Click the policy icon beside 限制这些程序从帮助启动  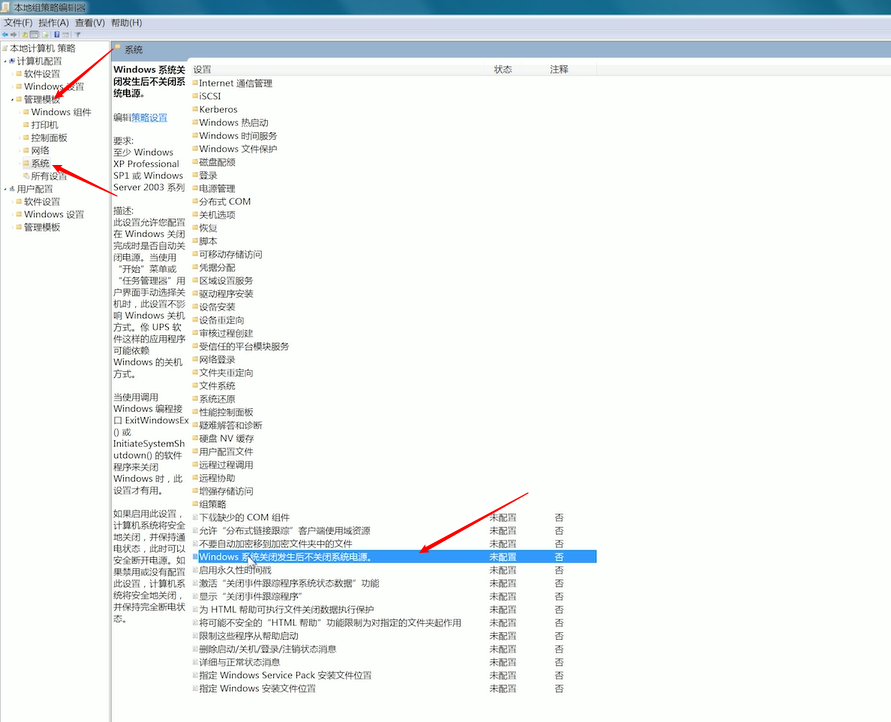point(195,636)
